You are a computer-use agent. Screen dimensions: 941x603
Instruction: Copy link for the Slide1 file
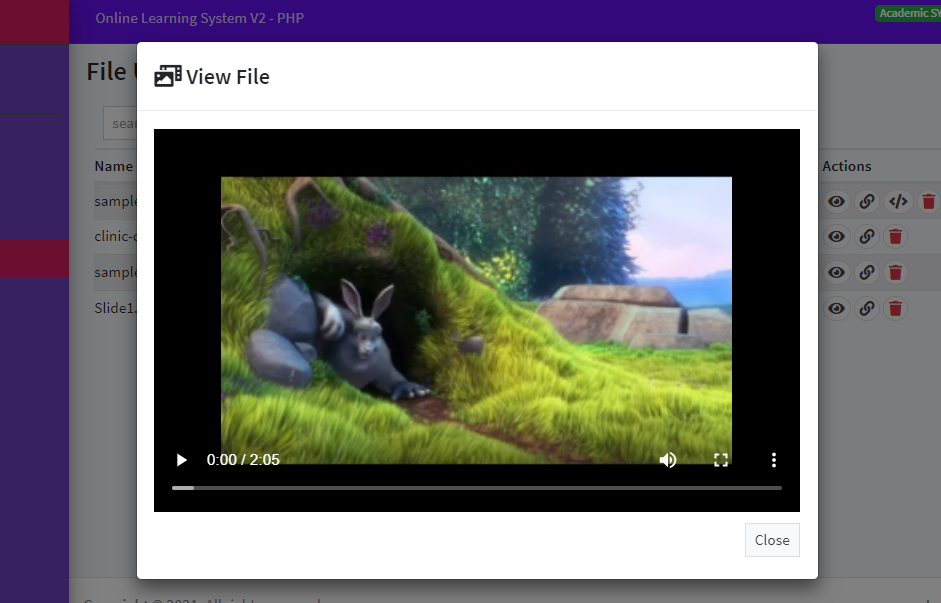click(867, 308)
